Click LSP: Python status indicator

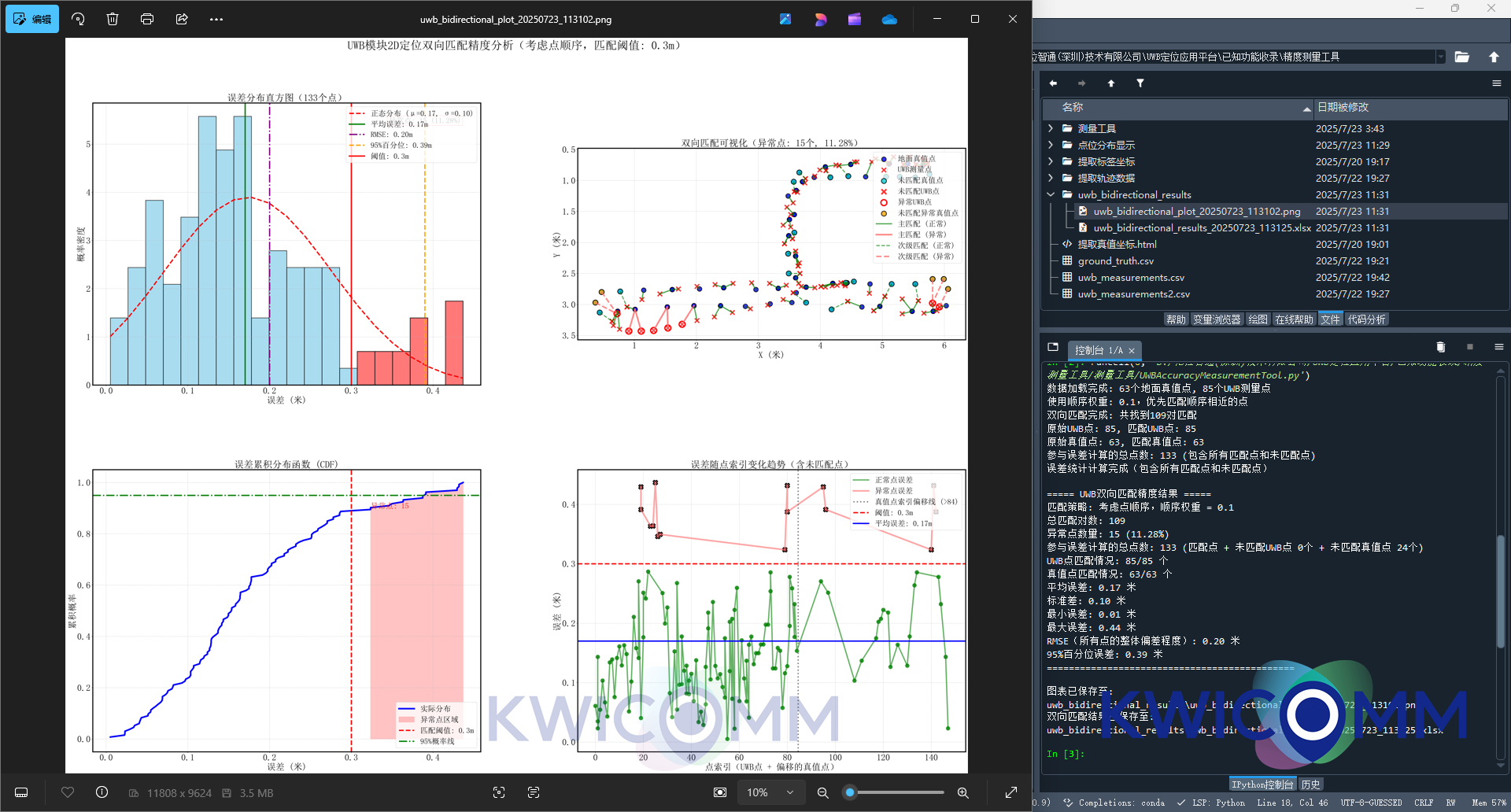point(1211,803)
